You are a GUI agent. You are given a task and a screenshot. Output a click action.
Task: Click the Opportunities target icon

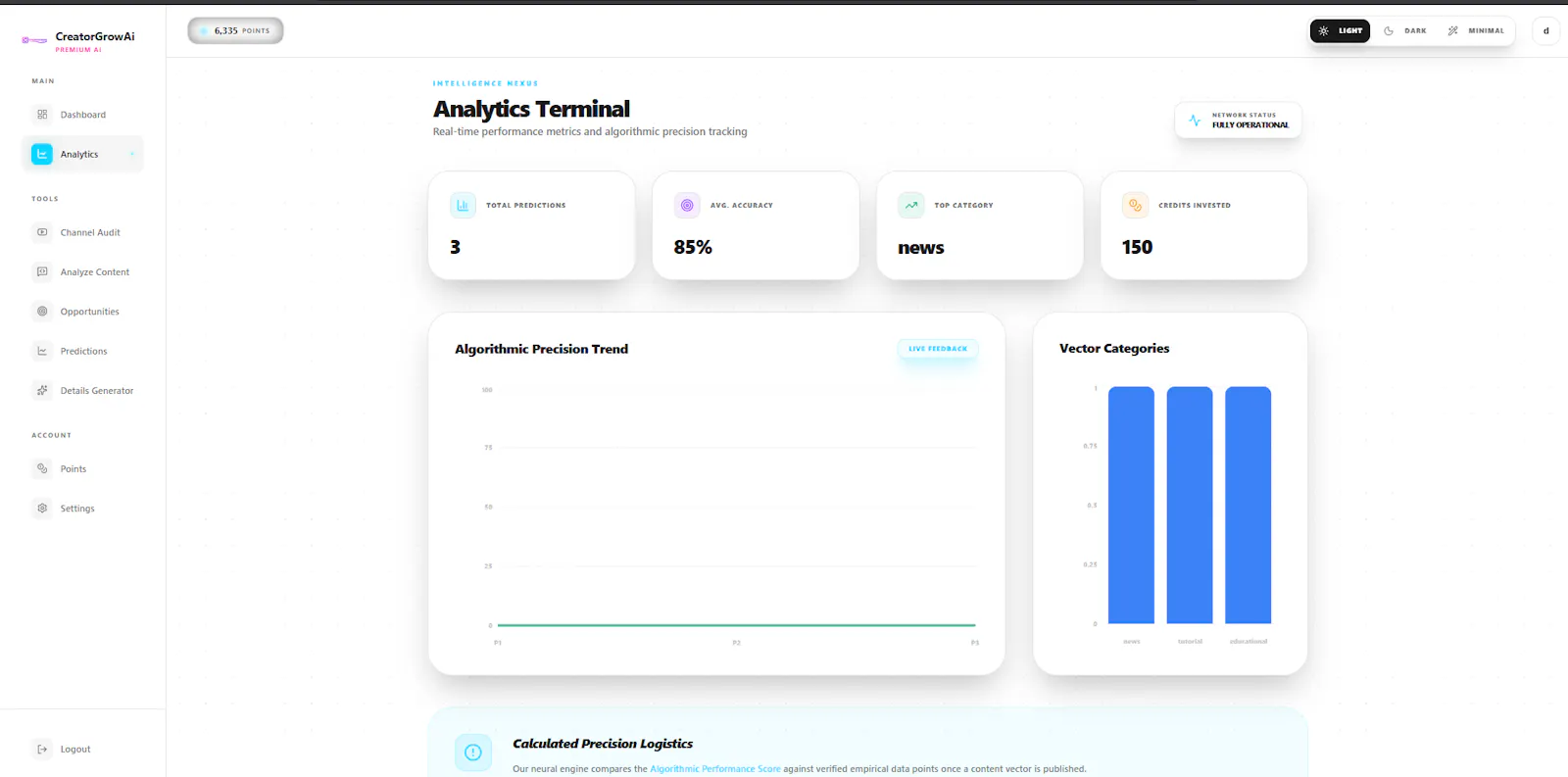42,312
